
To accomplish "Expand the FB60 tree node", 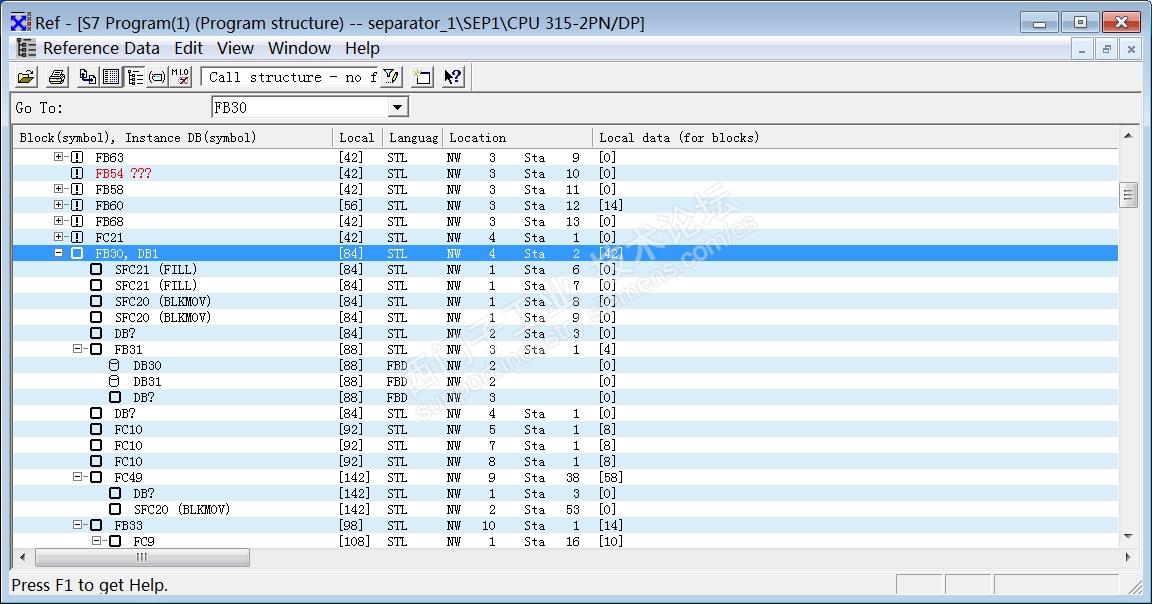I will click(x=58, y=205).
